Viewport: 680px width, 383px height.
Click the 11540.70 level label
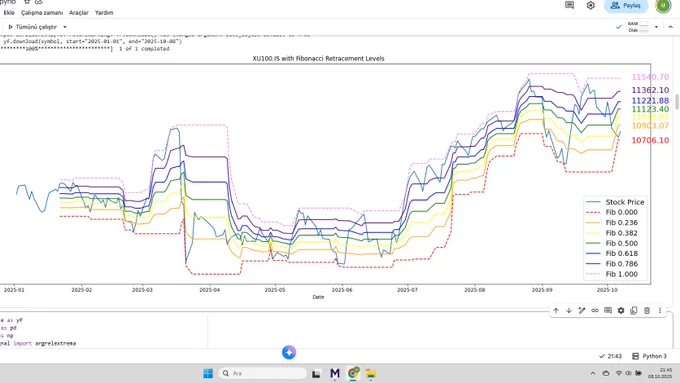650,77
